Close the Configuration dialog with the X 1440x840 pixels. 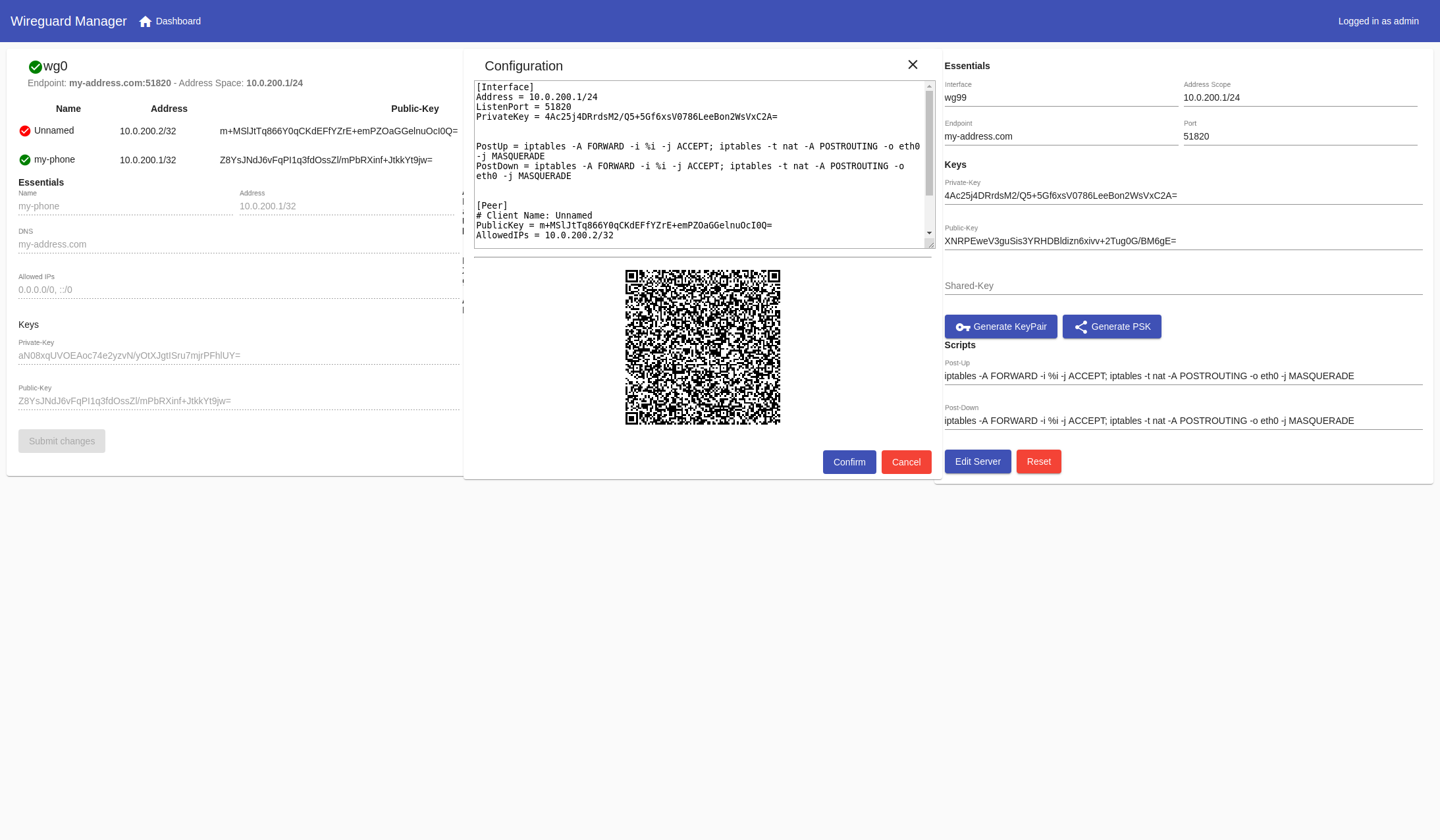[913, 65]
